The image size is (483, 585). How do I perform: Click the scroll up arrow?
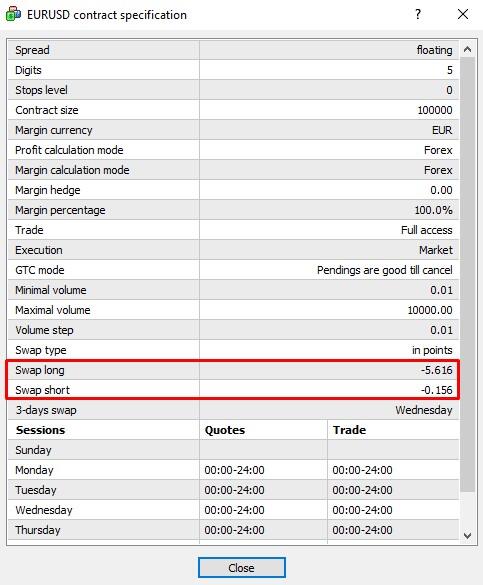(x=467, y=49)
